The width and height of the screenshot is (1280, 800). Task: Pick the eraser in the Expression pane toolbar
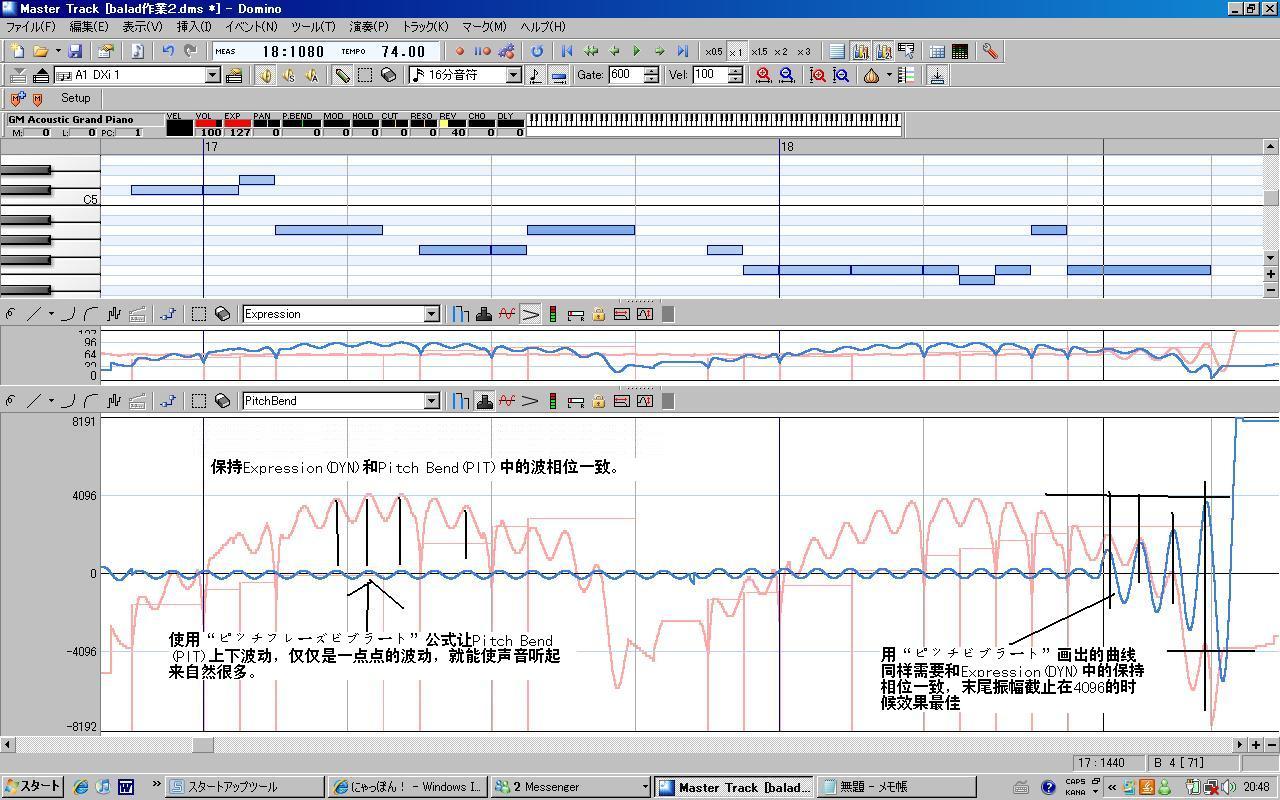tap(222, 314)
